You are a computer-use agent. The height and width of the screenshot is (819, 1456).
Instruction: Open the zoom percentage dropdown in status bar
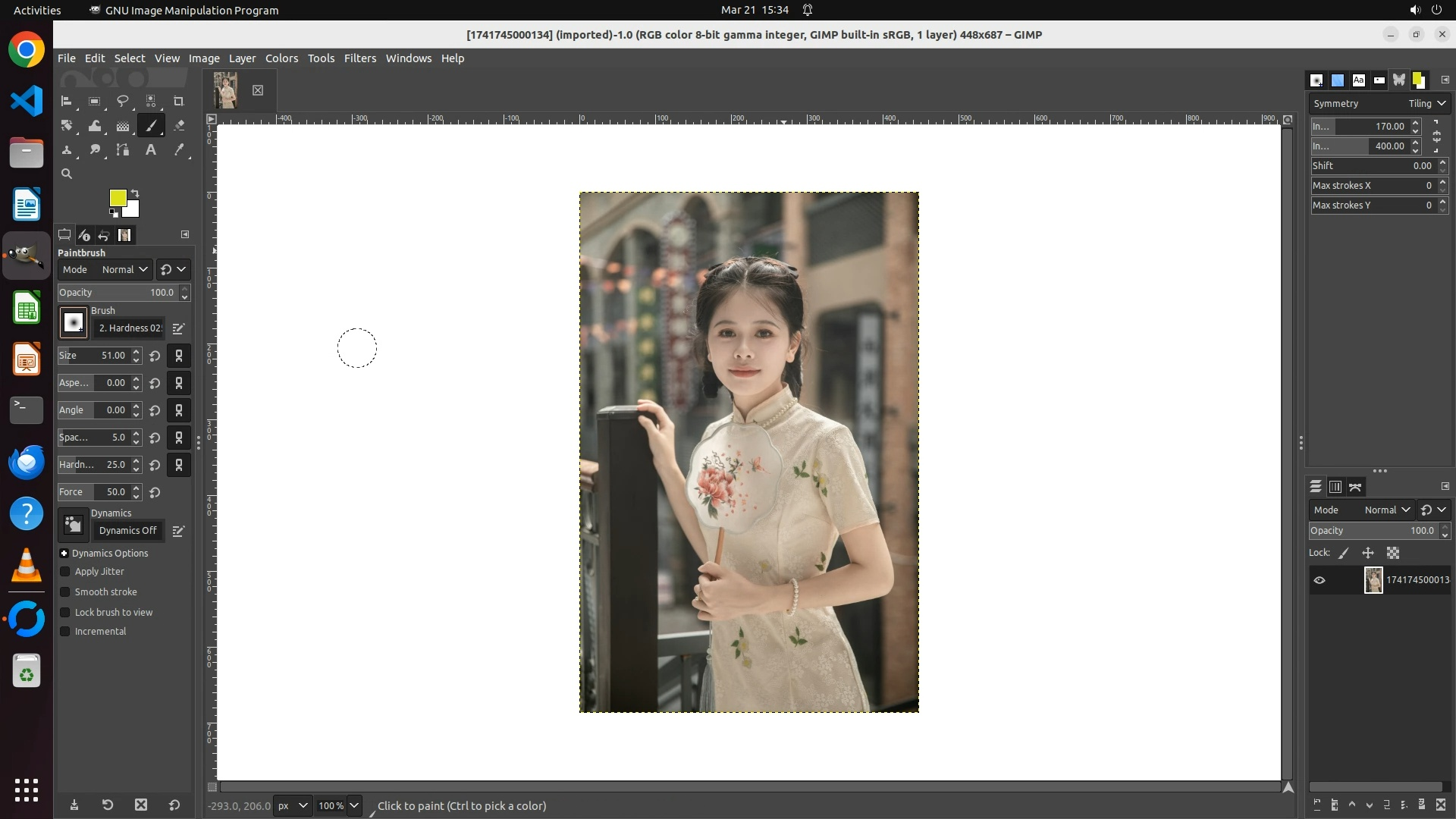(x=353, y=805)
